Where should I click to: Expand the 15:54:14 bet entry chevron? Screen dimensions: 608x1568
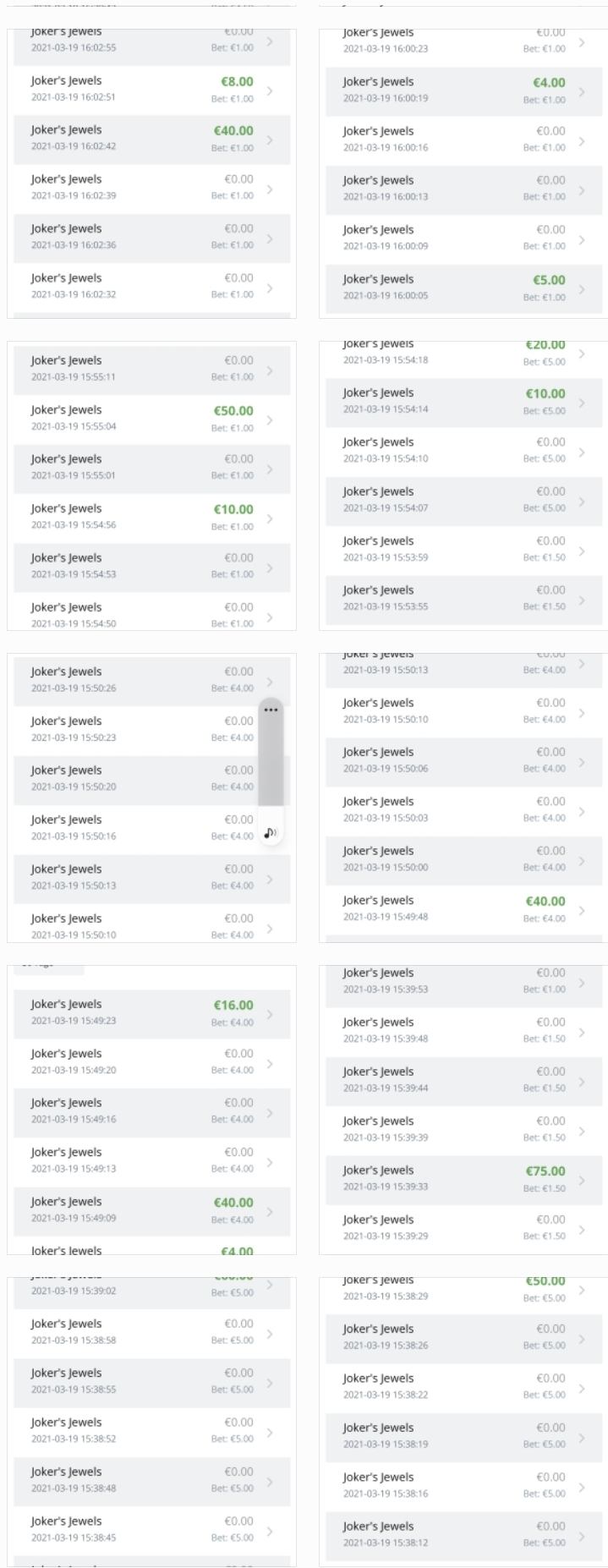[582, 403]
